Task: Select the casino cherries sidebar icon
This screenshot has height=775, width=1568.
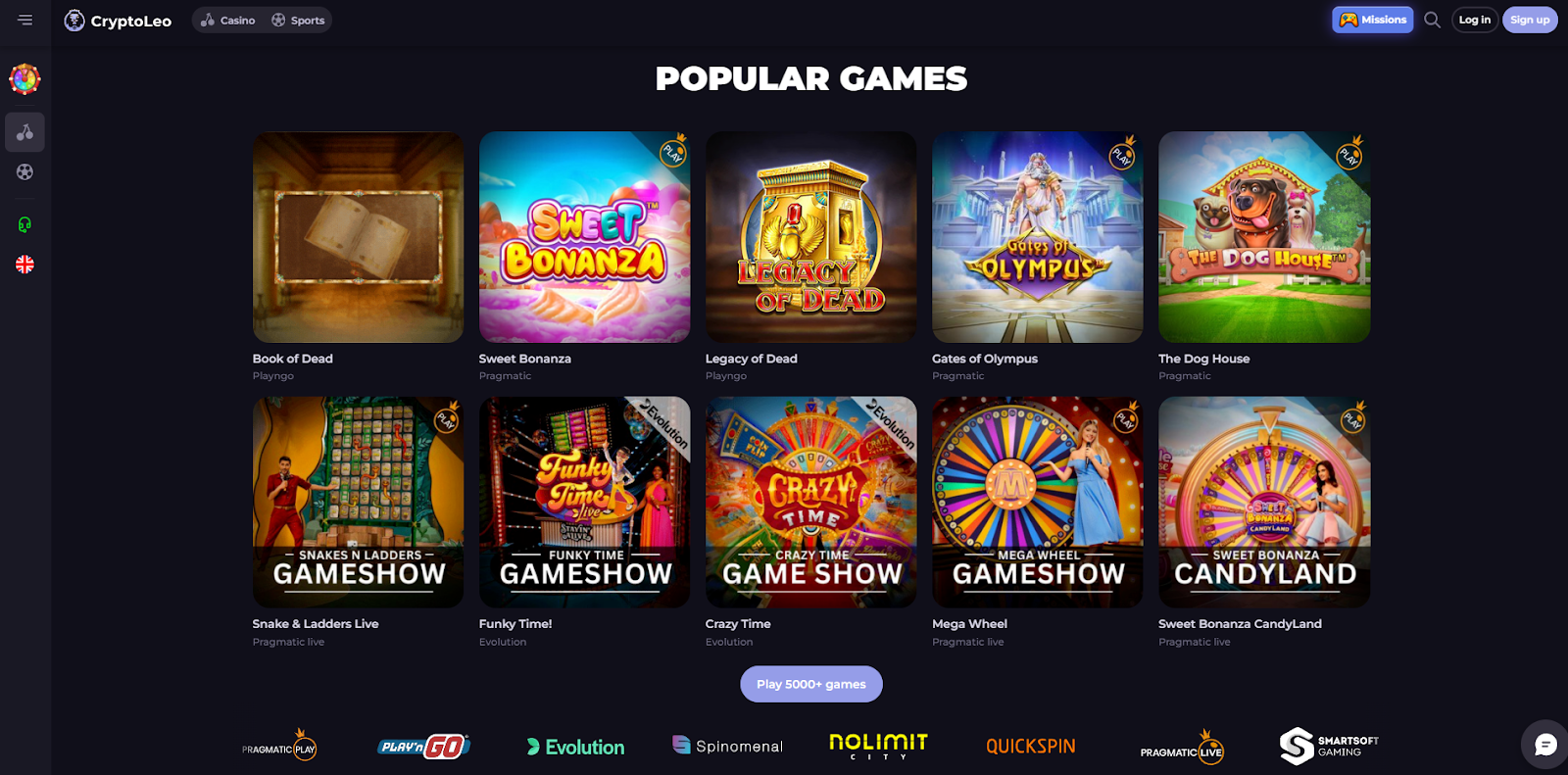Action: pos(24,132)
